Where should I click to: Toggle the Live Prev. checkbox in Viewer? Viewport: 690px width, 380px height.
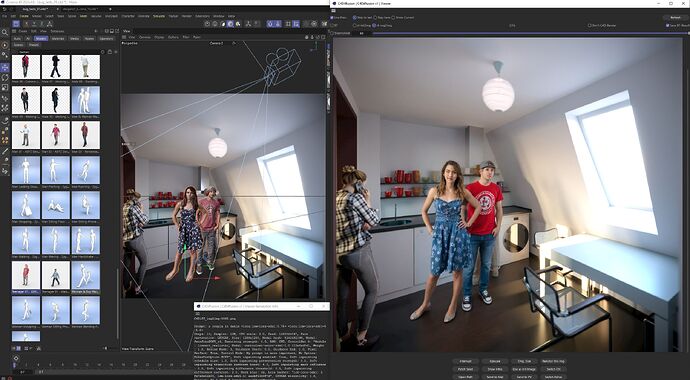tap(332, 17)
